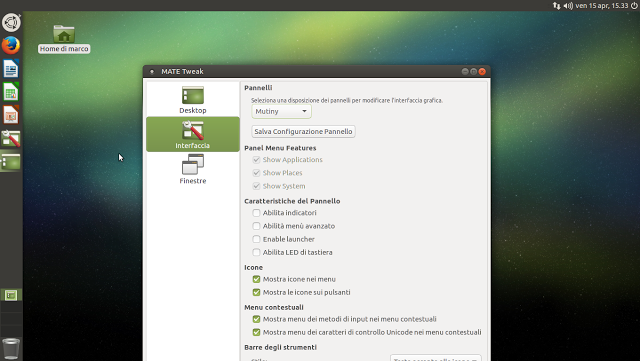Click the Panel Menu Features heading
Screen dimensions: 640x361
click(280, 148)
